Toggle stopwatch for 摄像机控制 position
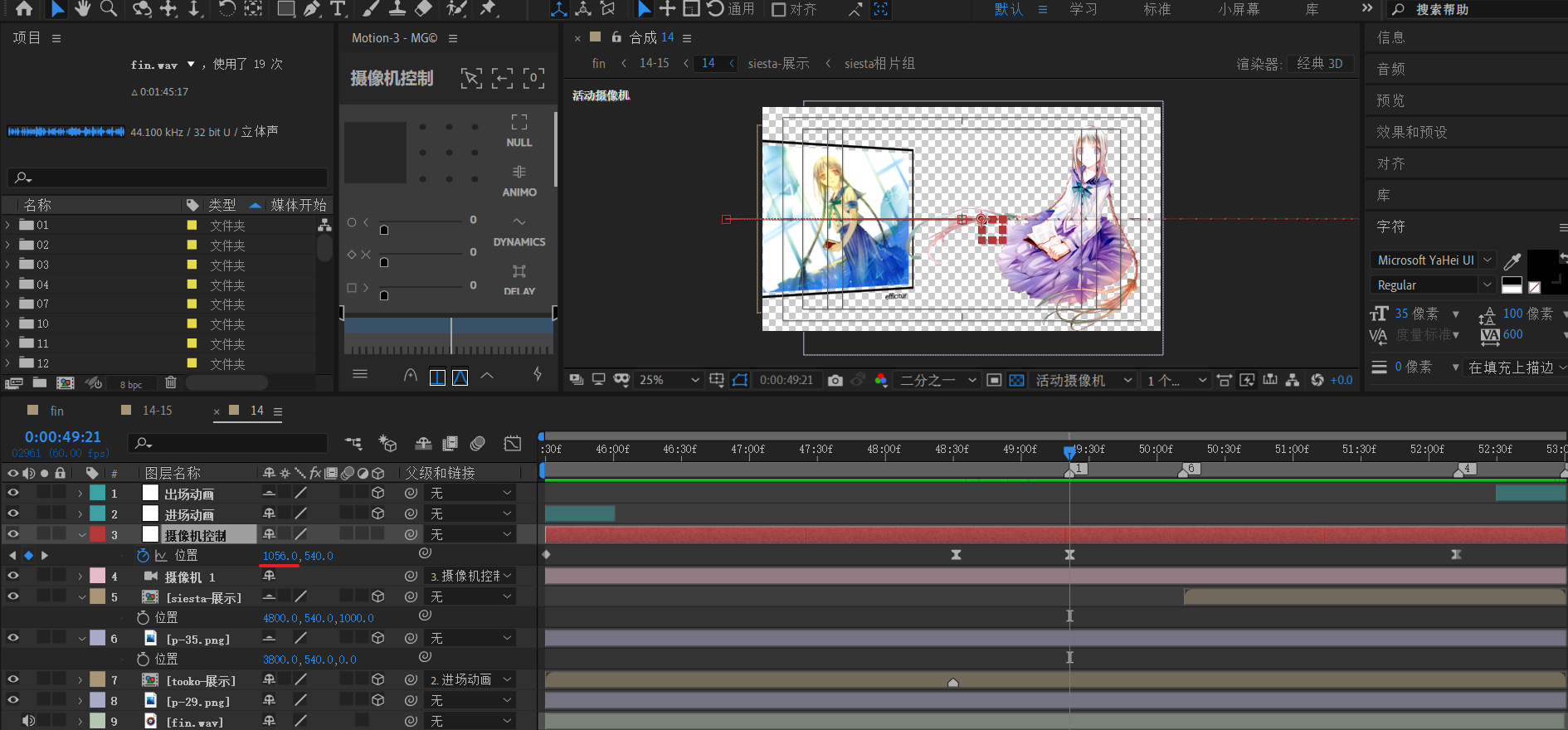This screenshot has height=730, width=1568. 143,555
